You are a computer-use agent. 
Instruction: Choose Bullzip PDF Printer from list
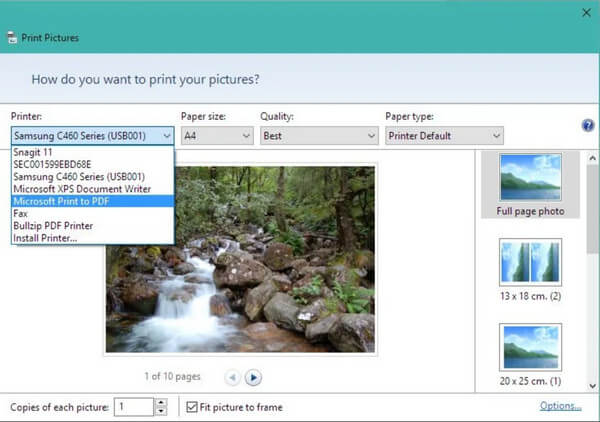pyautogui.click(x=53, y=226)
